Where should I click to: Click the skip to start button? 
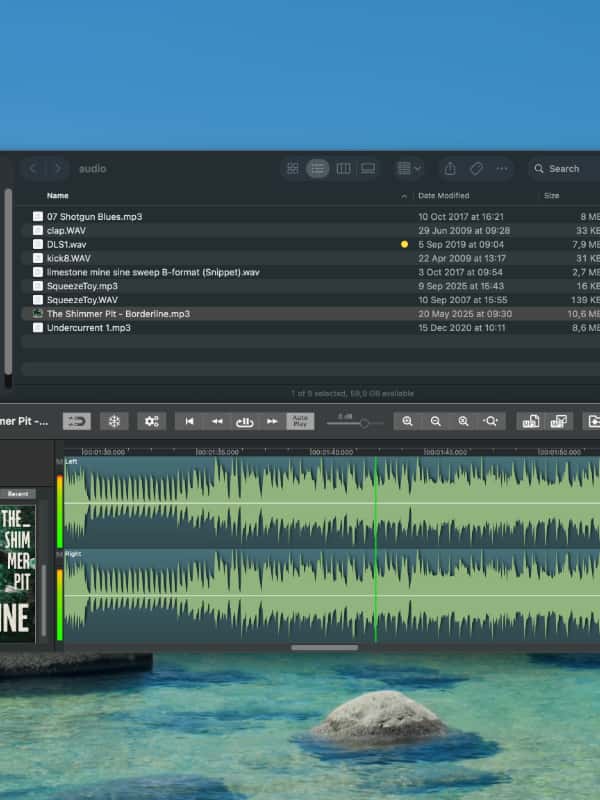pos(189,422)
